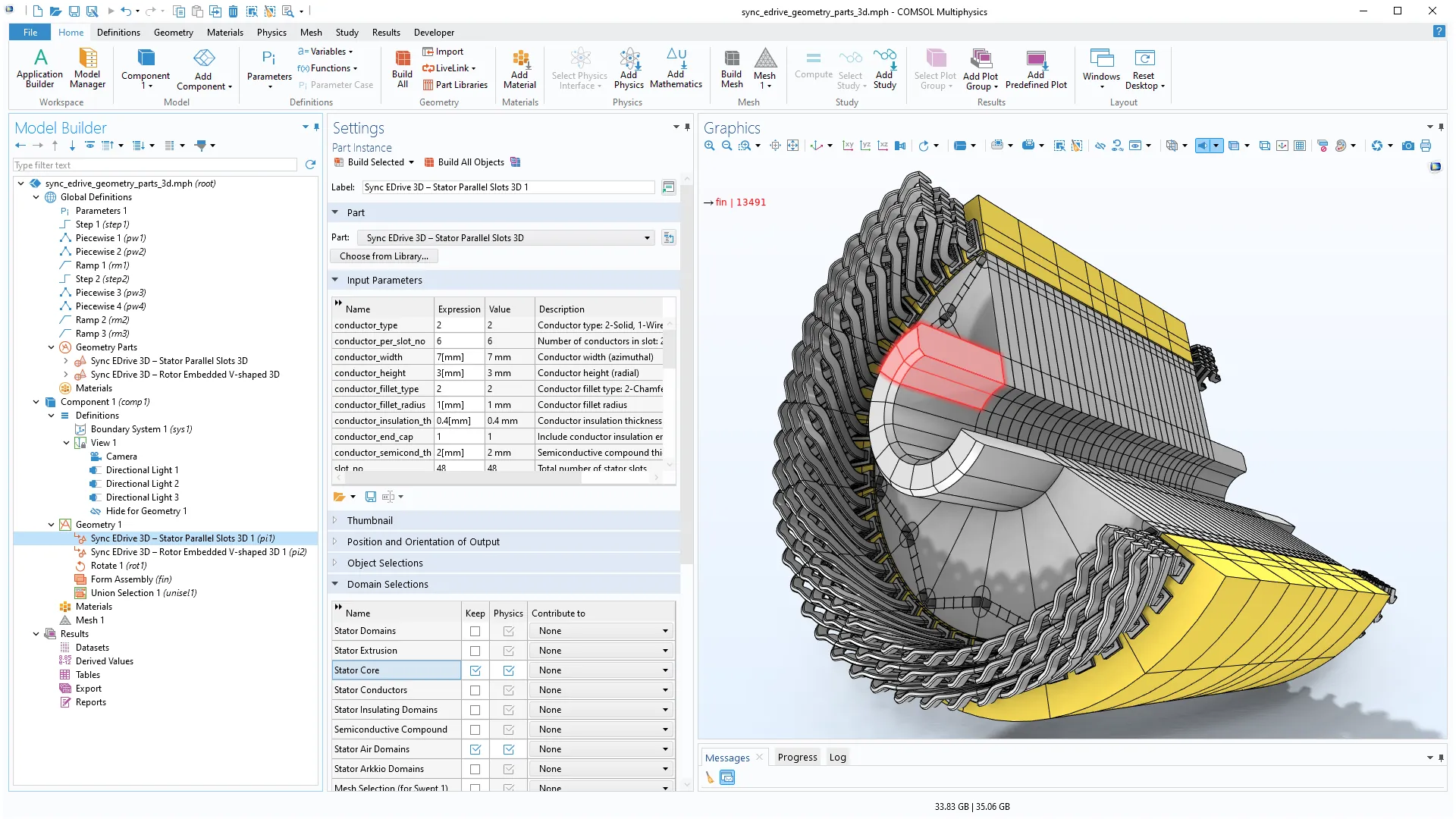Open the Geometry ribbon tab
This screenshot has height=819, width=1456.
(x=173, y=33)
